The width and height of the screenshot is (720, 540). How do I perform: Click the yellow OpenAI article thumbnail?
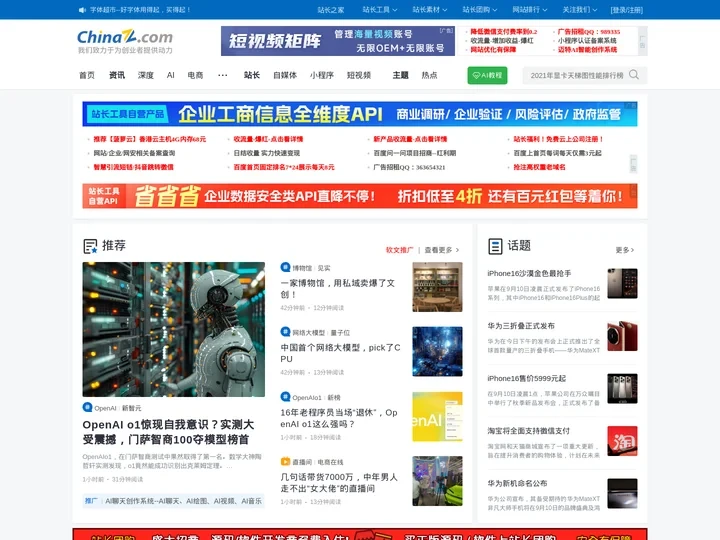[x=437, y=416]
